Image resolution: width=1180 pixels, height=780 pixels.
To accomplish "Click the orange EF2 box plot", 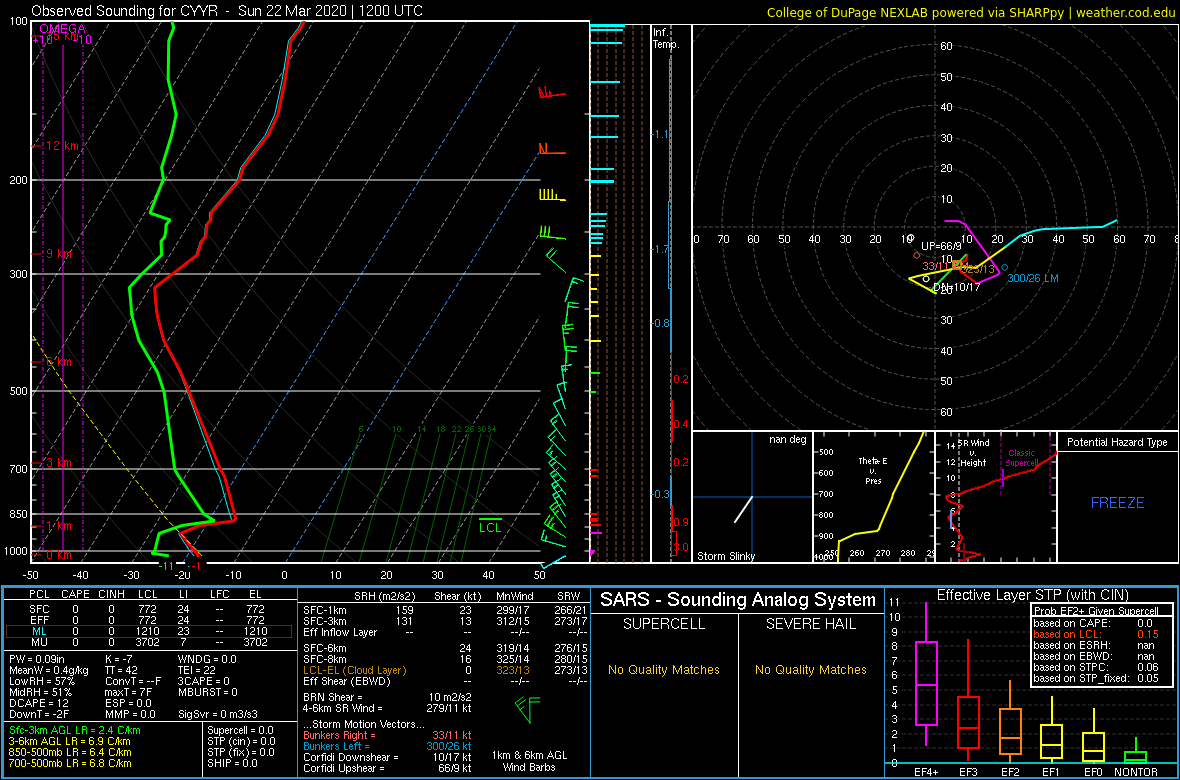I will pos(1009,730).
